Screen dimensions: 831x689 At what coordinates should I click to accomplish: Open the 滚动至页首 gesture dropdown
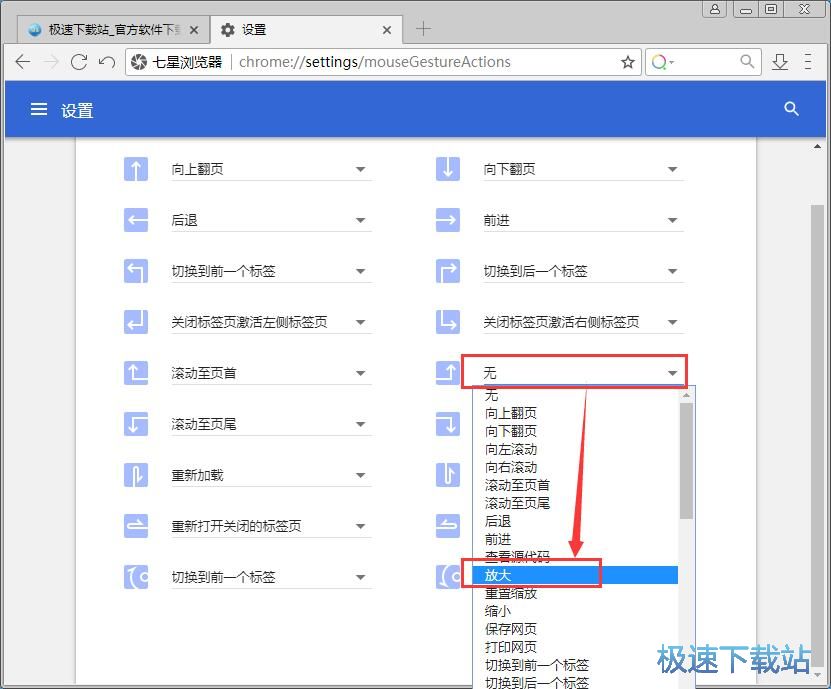click(x=271, y=373)
